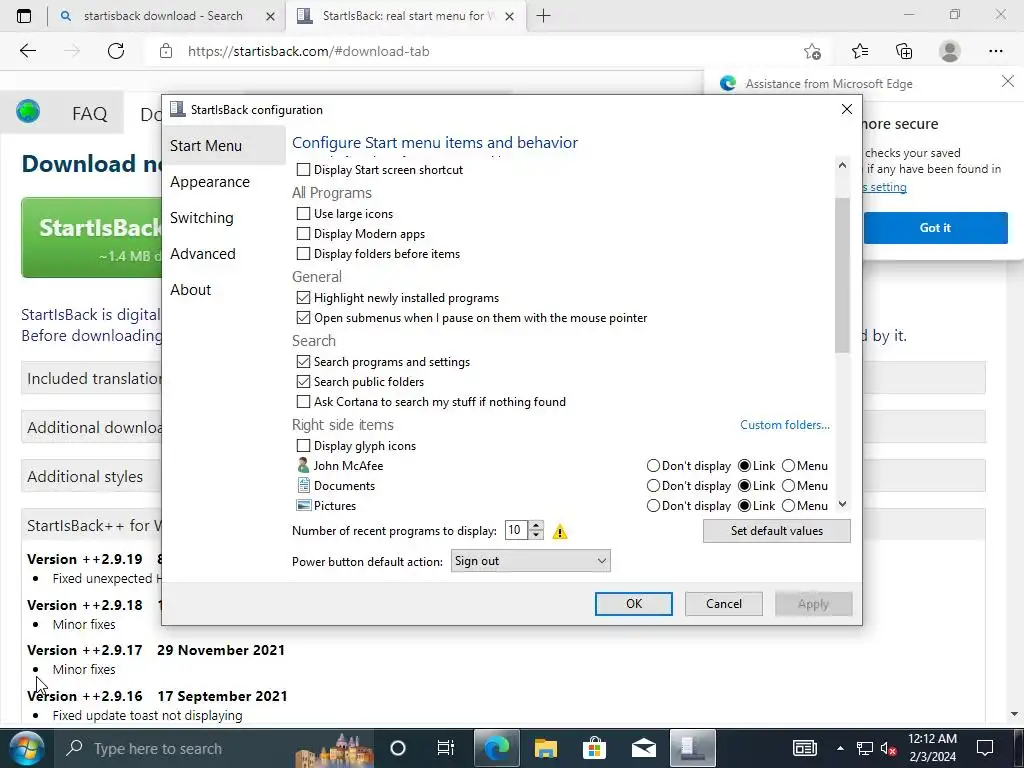1024x768 pixels.
Task: Switch to Microsoft Edge taskbar icon
Action: pos(497,748)
